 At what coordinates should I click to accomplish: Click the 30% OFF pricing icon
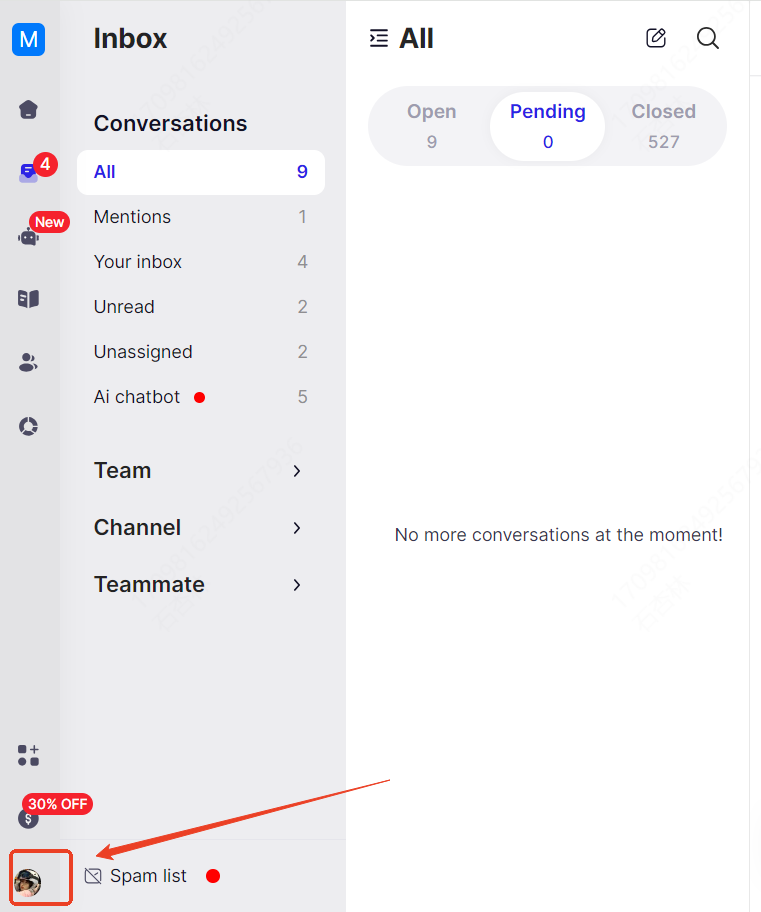pos(28,818)
